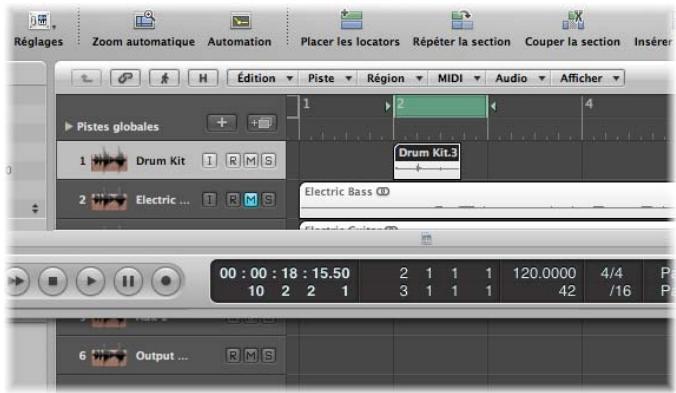Open the Afficher menu
This screenshot has width=676, height=393.
[x=588, y=78]
